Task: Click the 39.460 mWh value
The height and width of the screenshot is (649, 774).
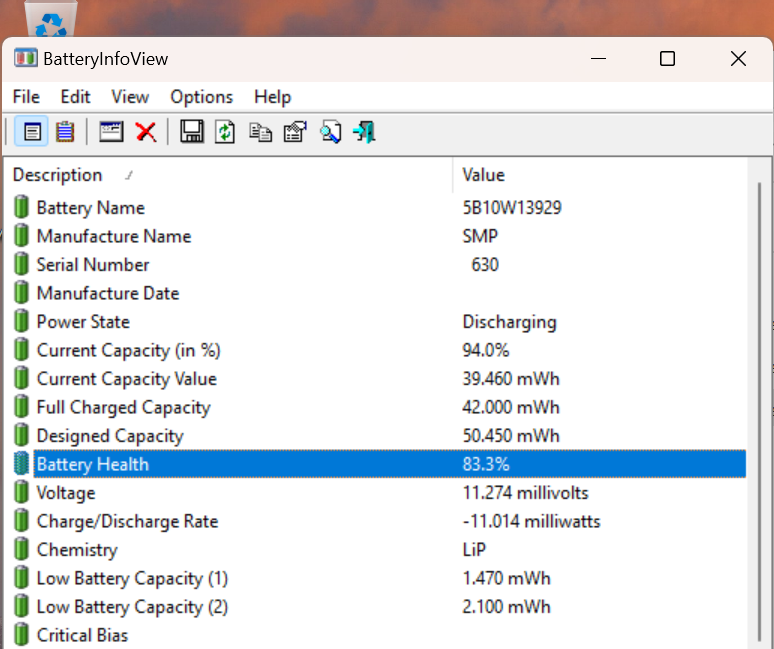Action: (511, 379)
